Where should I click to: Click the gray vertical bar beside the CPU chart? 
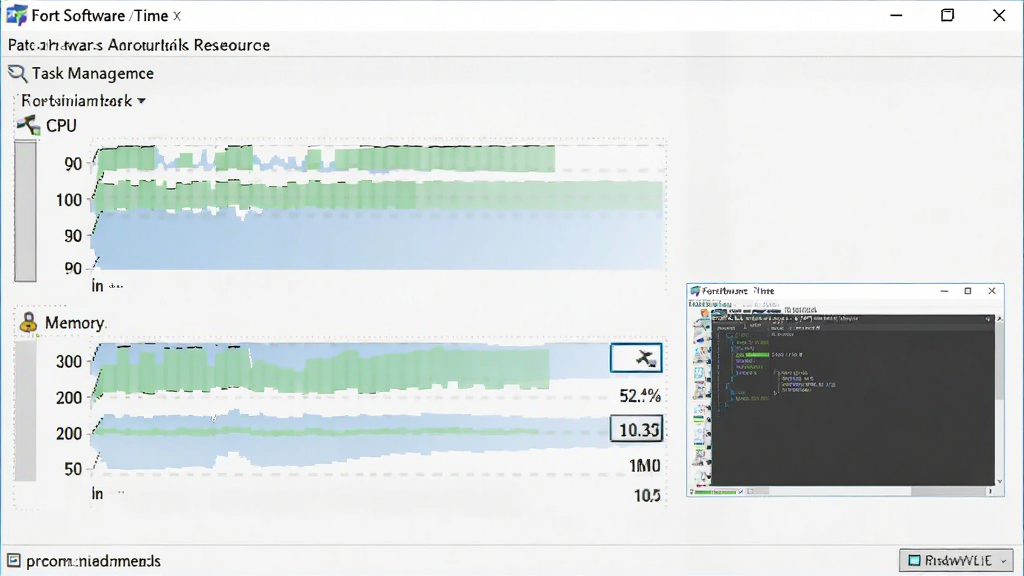click(x=25, y=210)
